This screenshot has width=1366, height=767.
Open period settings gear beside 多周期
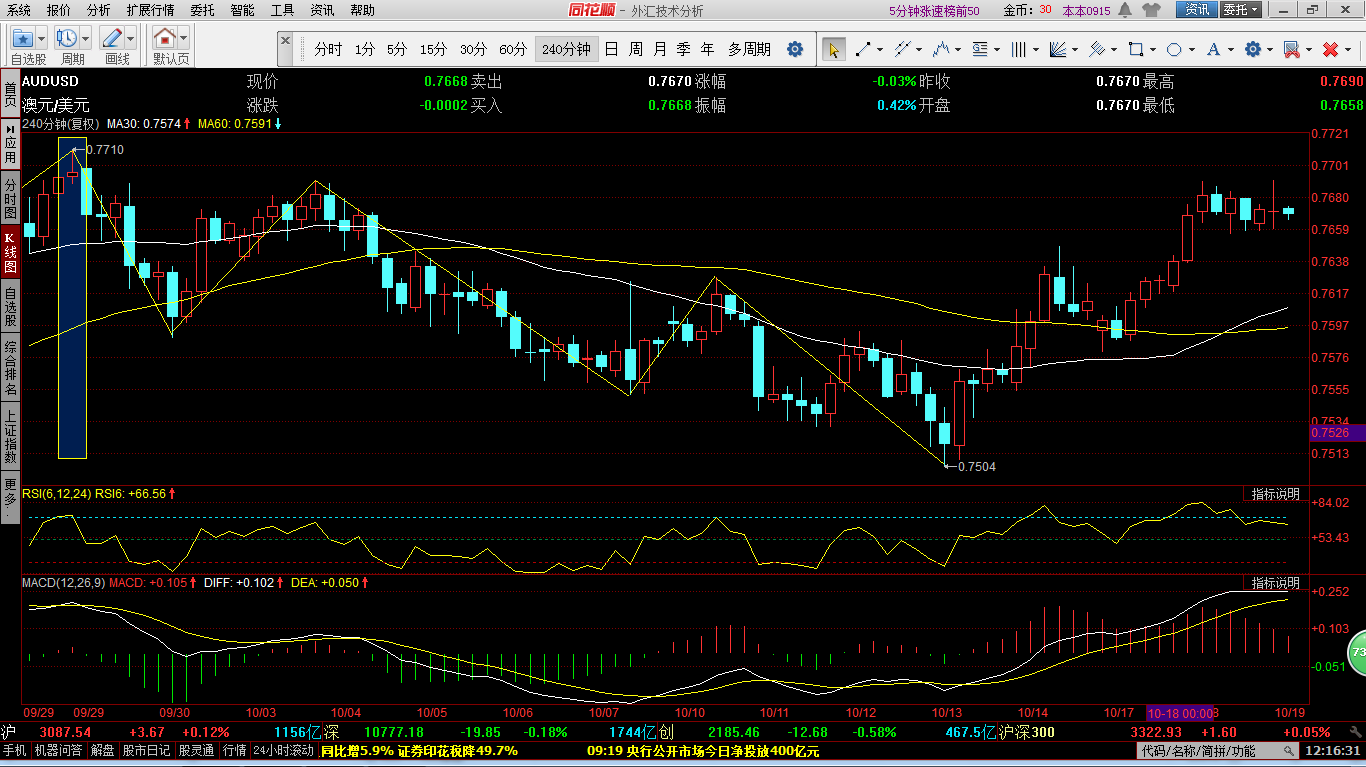(795, 49)
